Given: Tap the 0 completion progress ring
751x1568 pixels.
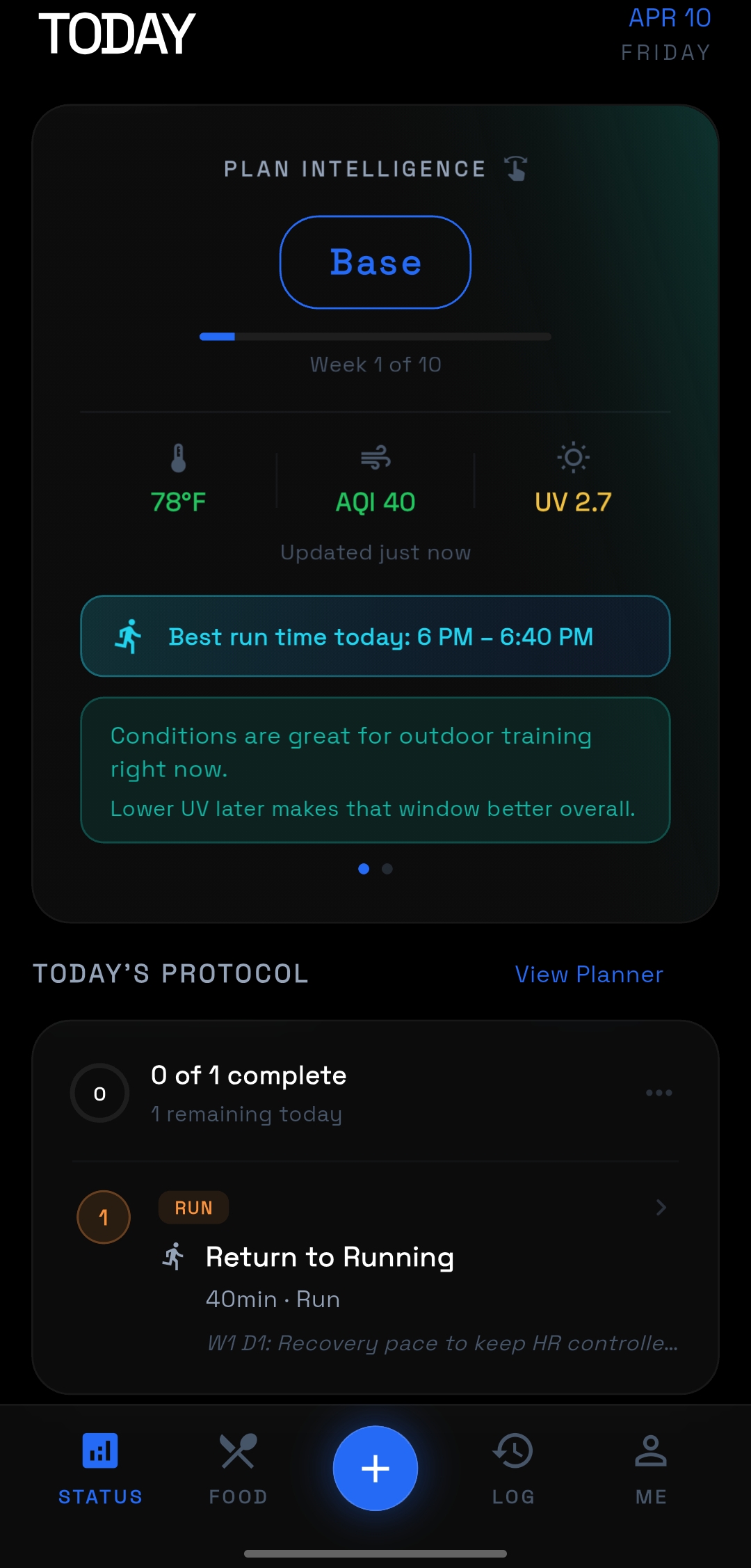Looking at the screenshot, I should (100, 1094).
